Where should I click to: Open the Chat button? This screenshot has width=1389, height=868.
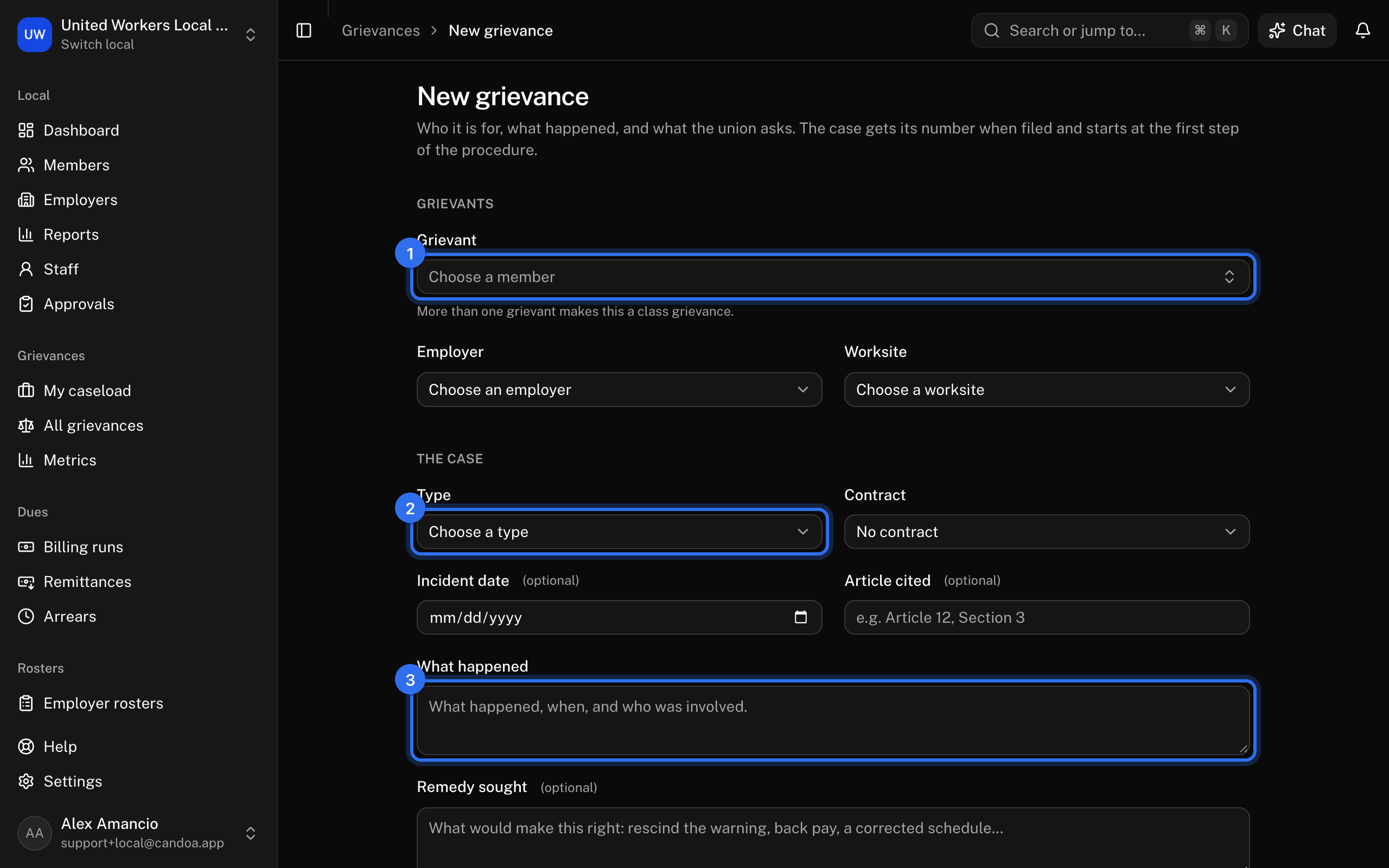click(1297, 30)
